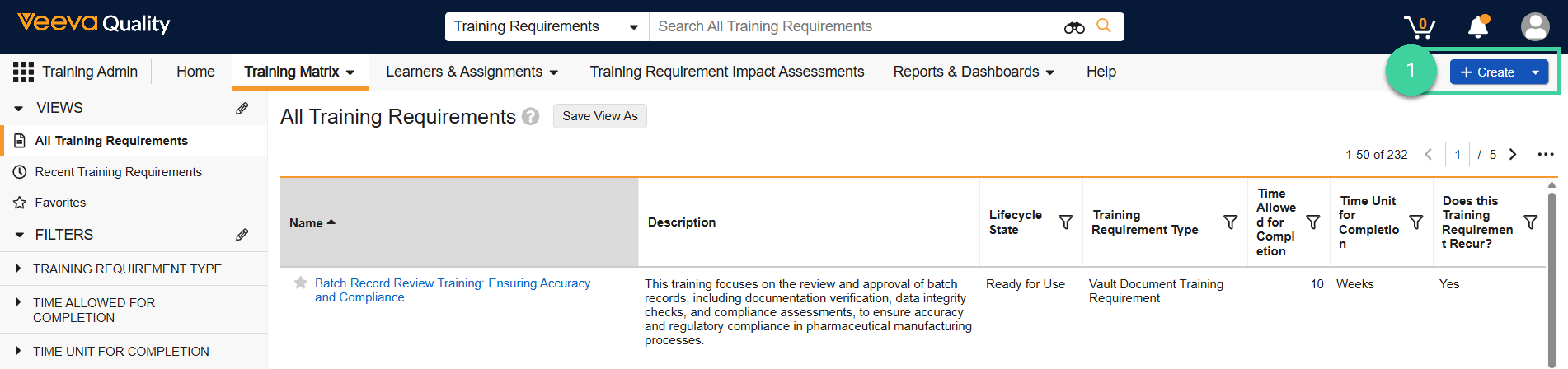
Task: Open the shopping cart icon
Action: click(x=1420, y=26)
